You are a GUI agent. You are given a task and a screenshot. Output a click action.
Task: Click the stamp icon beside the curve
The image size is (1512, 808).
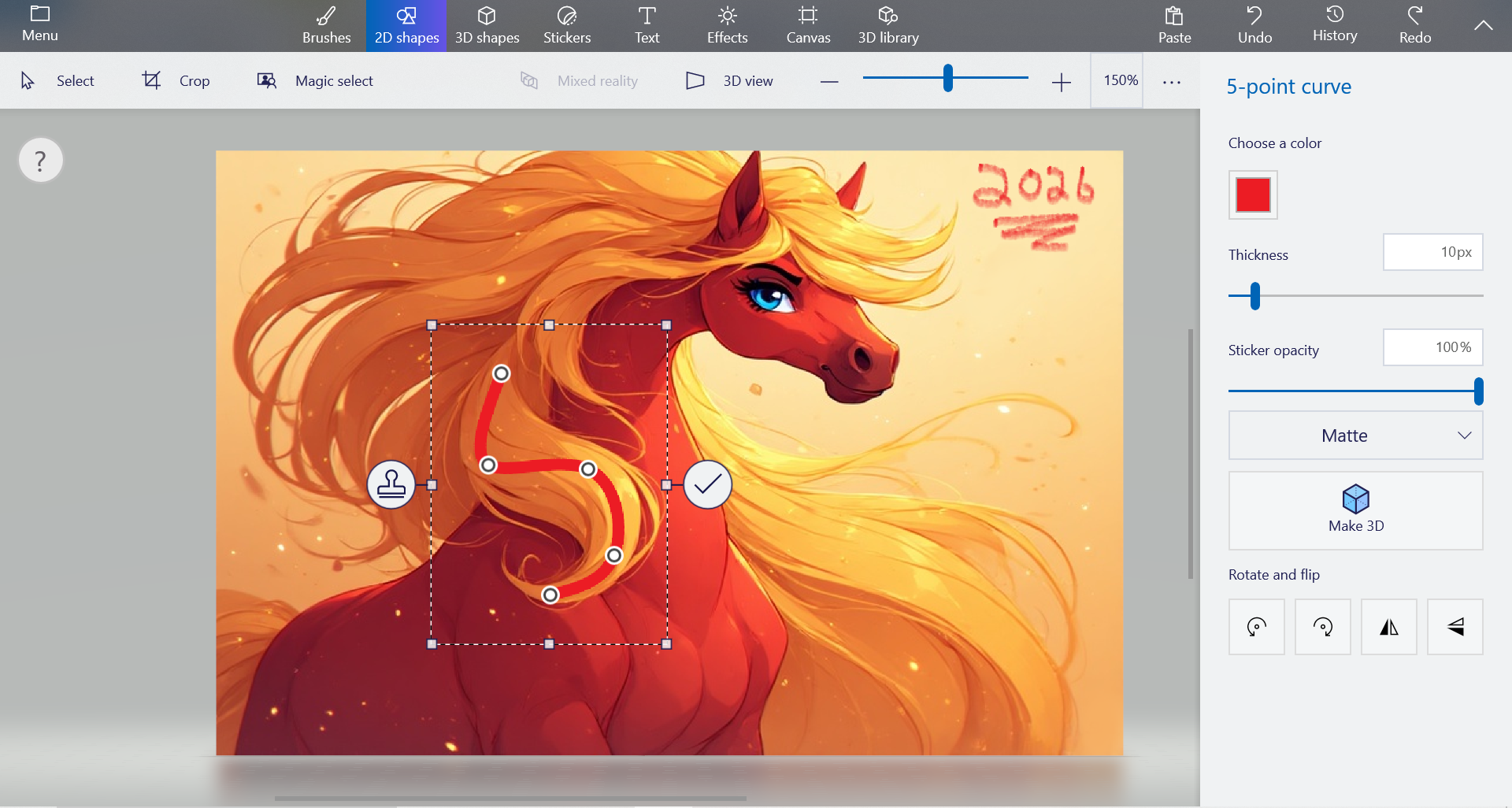point(391,485)
